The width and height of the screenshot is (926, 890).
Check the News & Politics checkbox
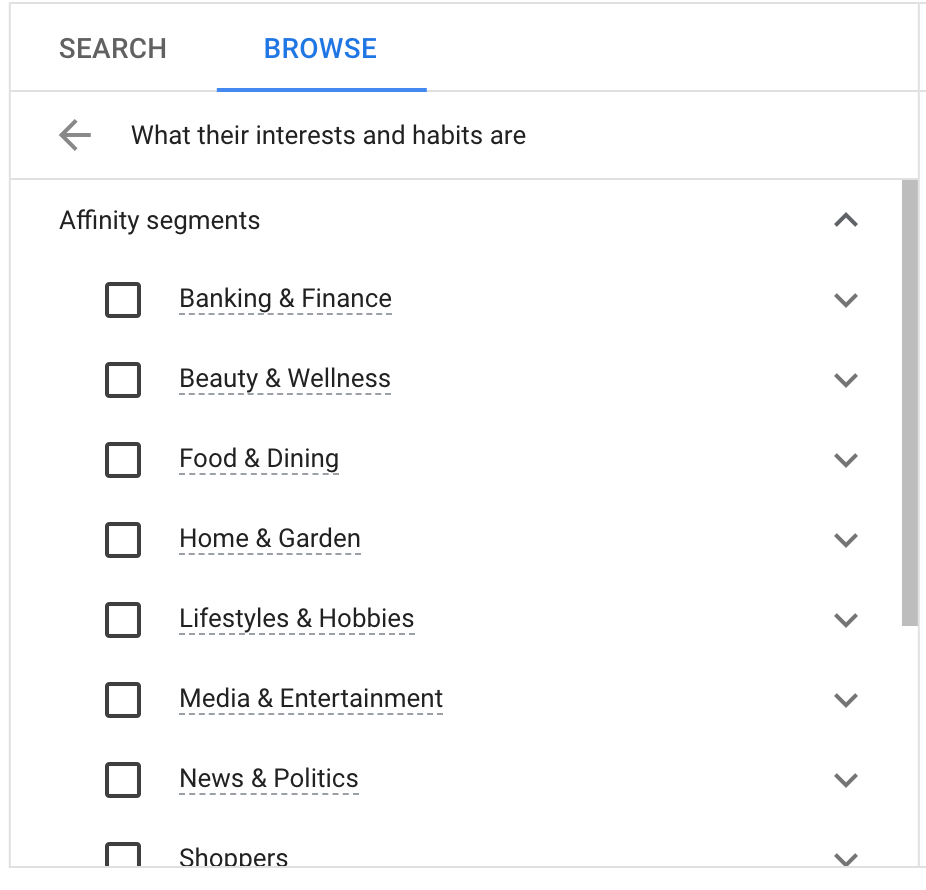pos(123,780)
